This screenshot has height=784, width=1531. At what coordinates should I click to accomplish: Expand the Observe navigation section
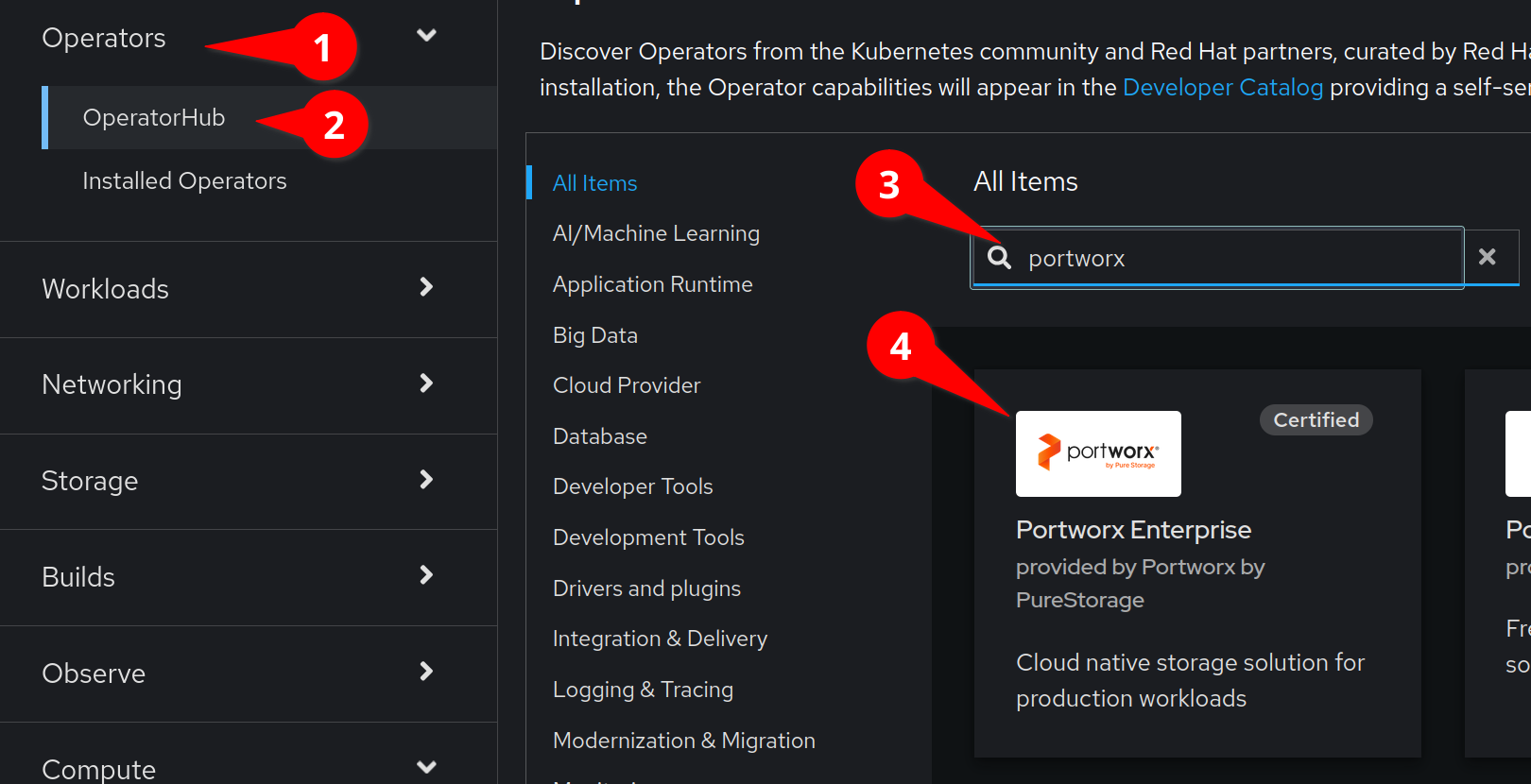[x=426, y=672]
